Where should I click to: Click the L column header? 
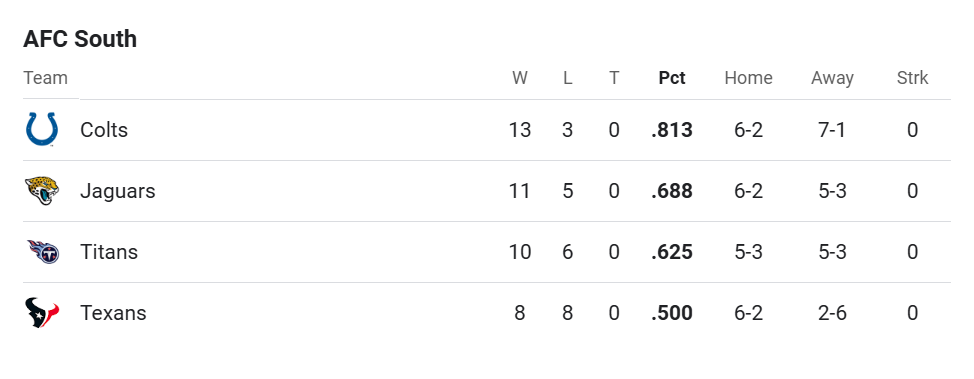pos(567,78)
